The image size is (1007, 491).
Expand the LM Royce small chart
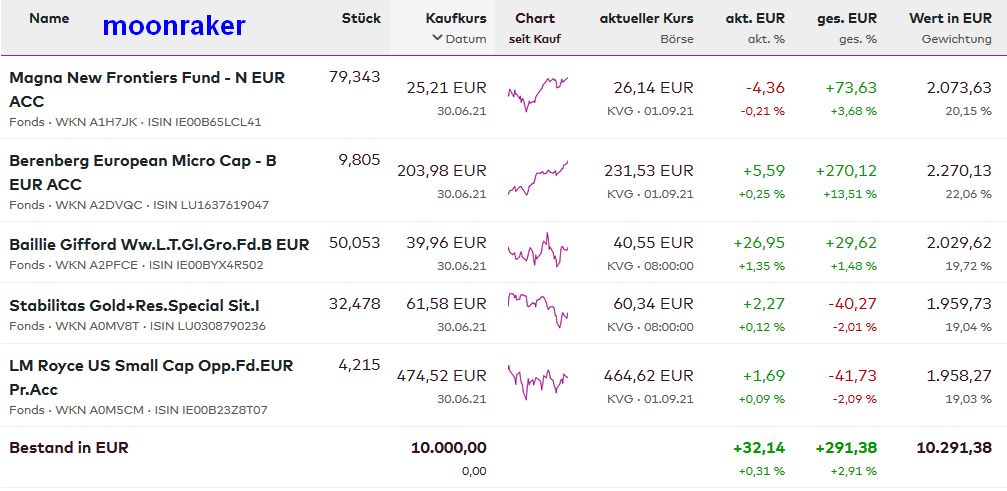537,381
